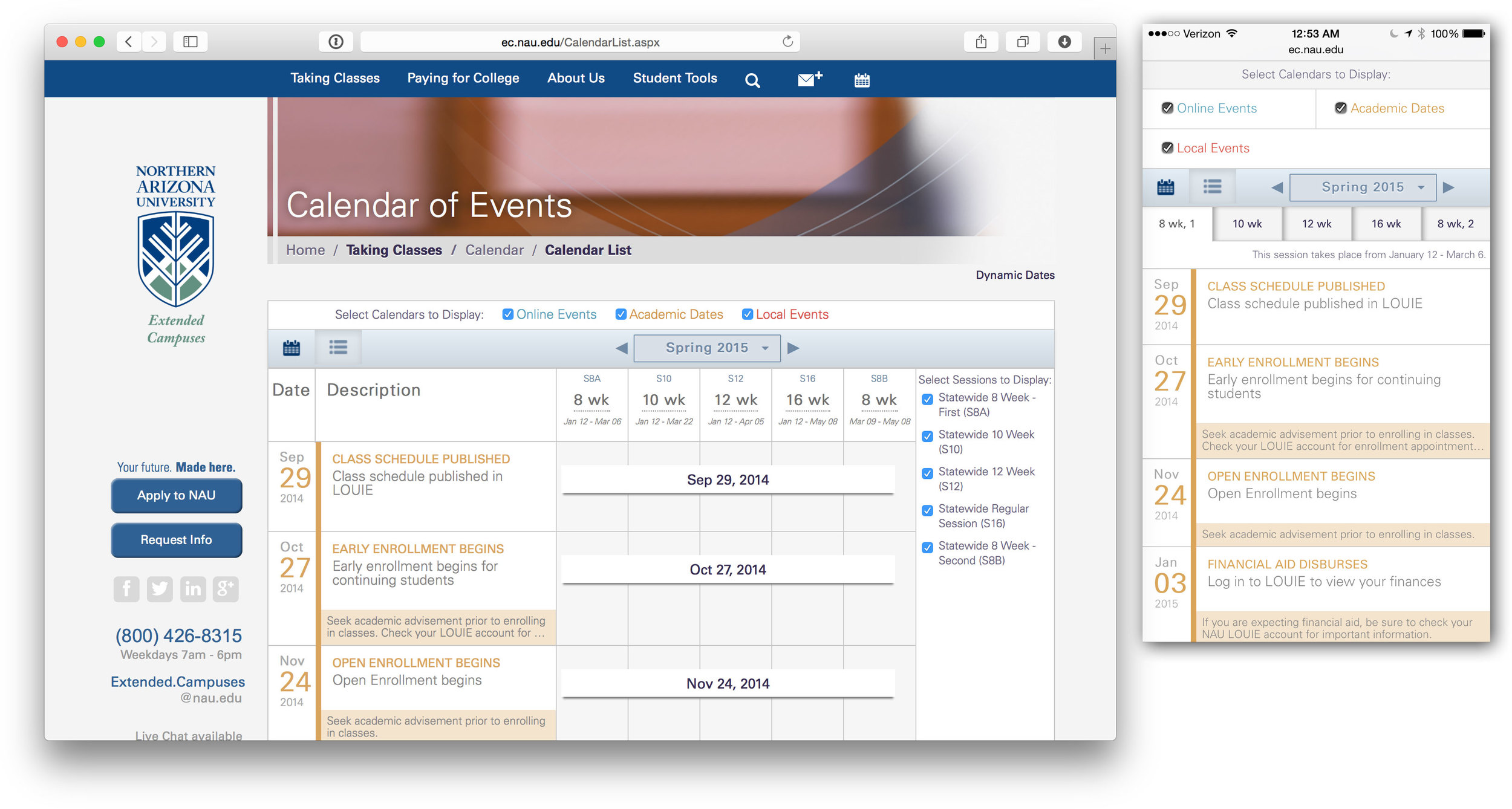This screenshot has height=809, width=1512.
Task: Open Spring 2015 dropdown in mobile panel
Action: click(x=1363, y=187)
